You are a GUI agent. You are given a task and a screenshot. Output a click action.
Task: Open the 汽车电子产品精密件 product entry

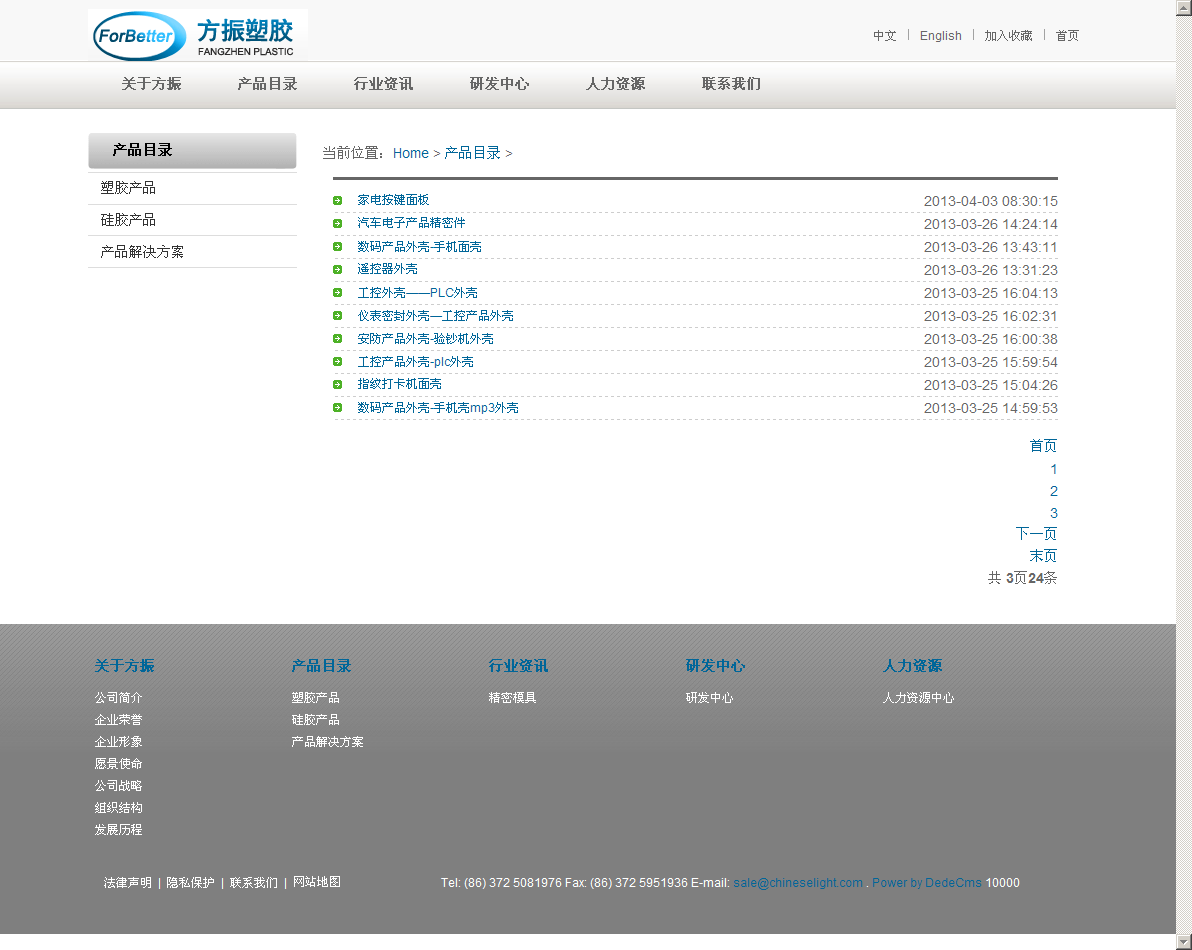[x=411, y=223]
